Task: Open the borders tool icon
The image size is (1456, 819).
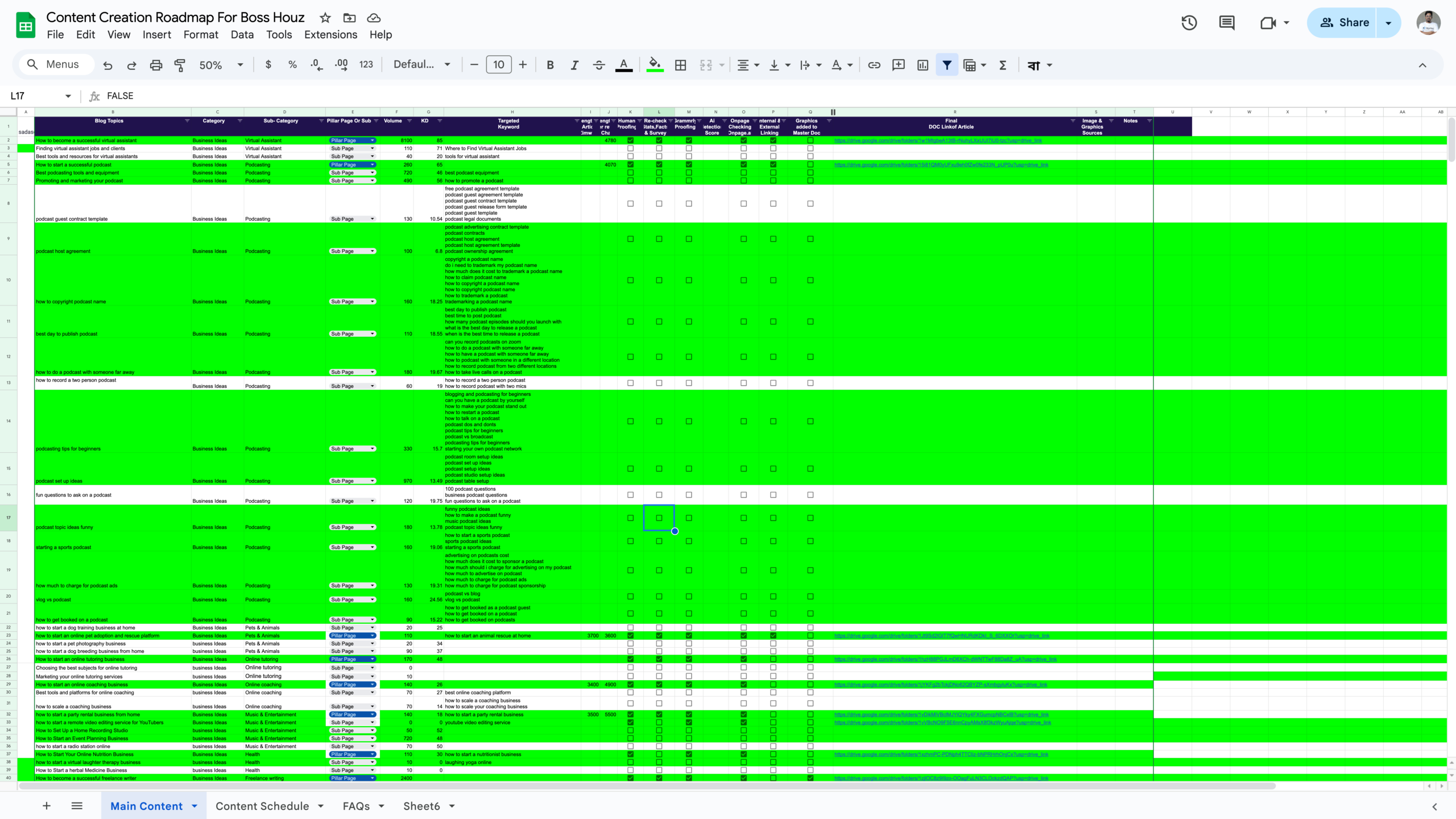Action: (x=680, y=65)
